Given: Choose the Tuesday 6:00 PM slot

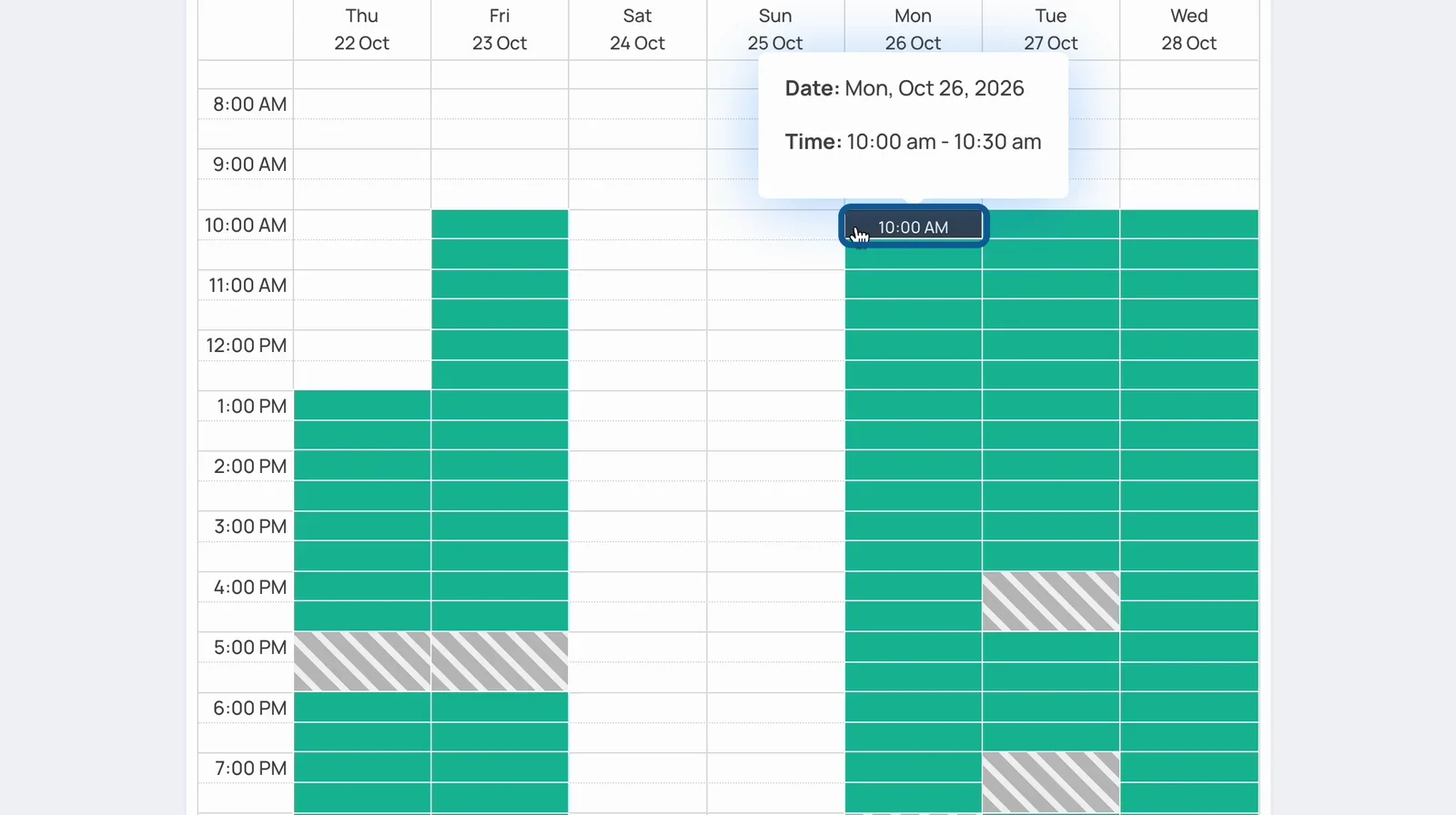Looking at the screenshot, I should pos(1051,707).
